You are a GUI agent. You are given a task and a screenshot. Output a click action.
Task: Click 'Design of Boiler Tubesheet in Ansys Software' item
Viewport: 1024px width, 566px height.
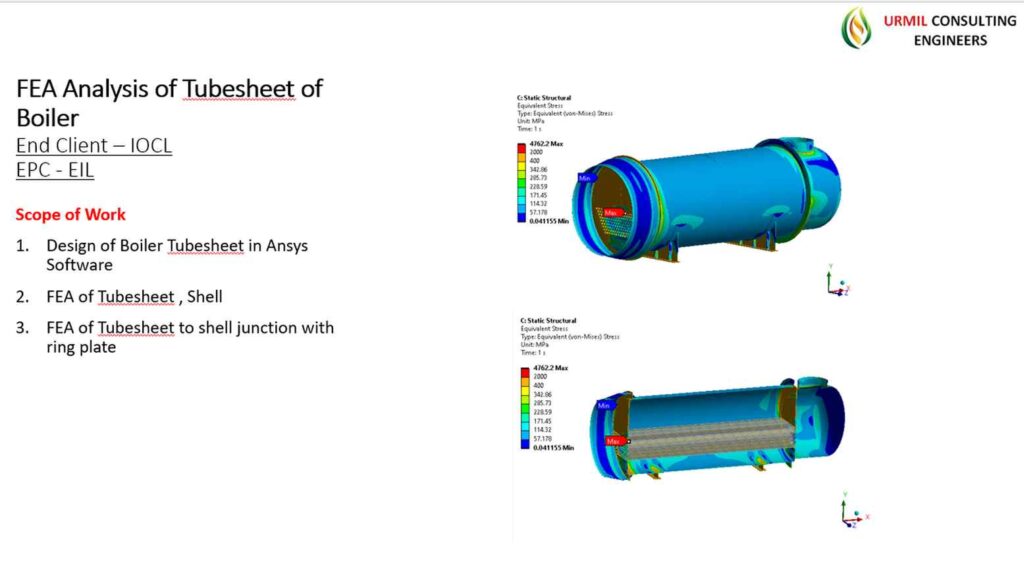(x=176, y=255)
